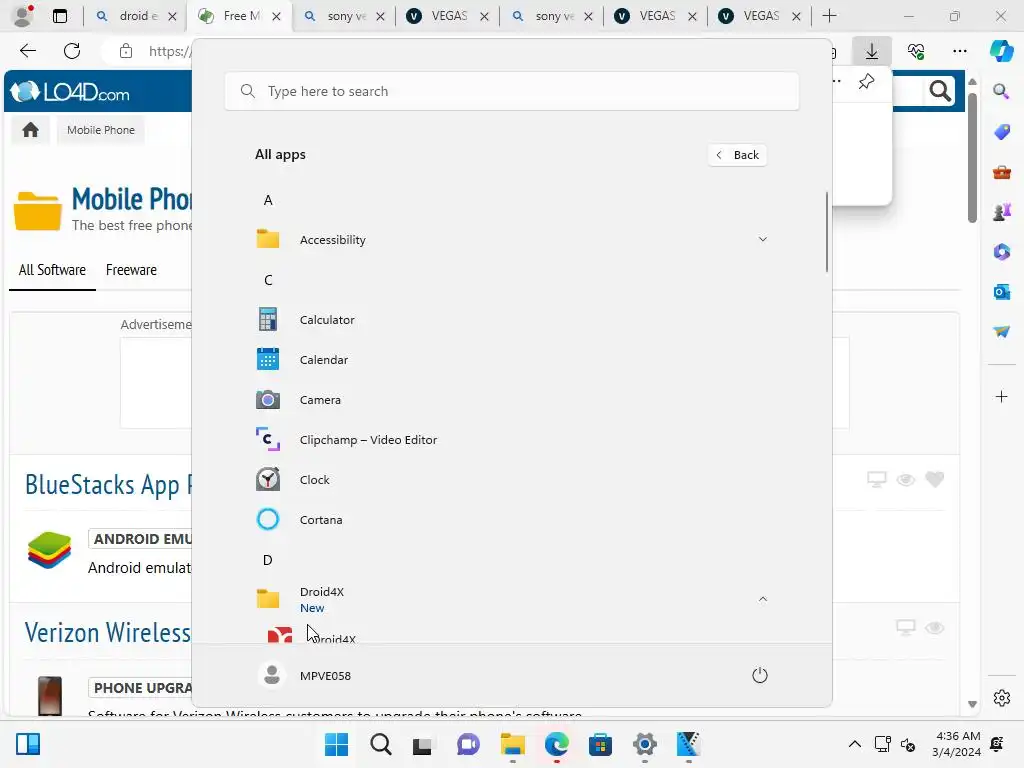Click the Edge Downloads toolbar icon
This screenshot has height=768, width=1024.
coord(872,51)
